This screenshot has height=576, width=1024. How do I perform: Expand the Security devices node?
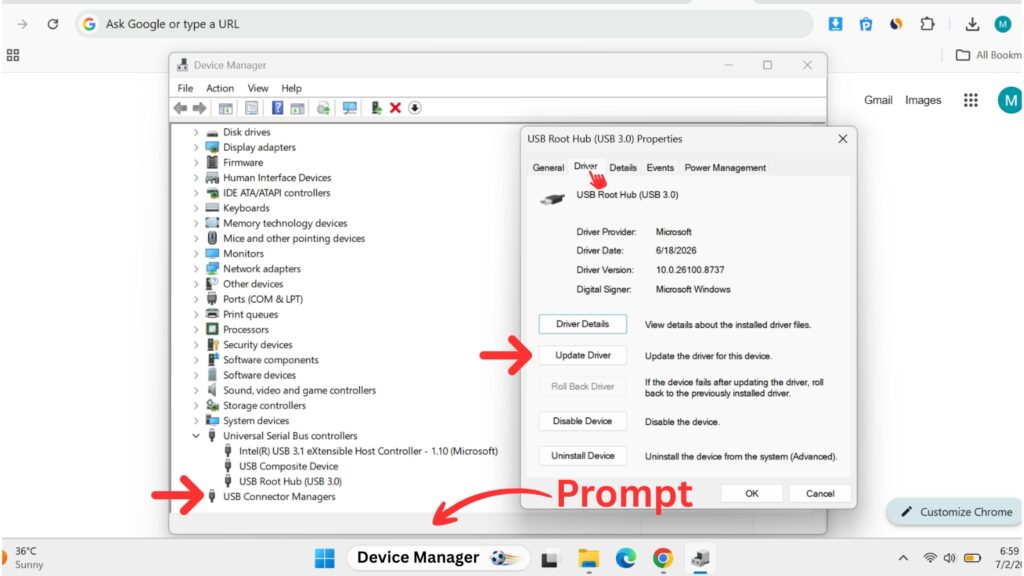pos(196,345)
